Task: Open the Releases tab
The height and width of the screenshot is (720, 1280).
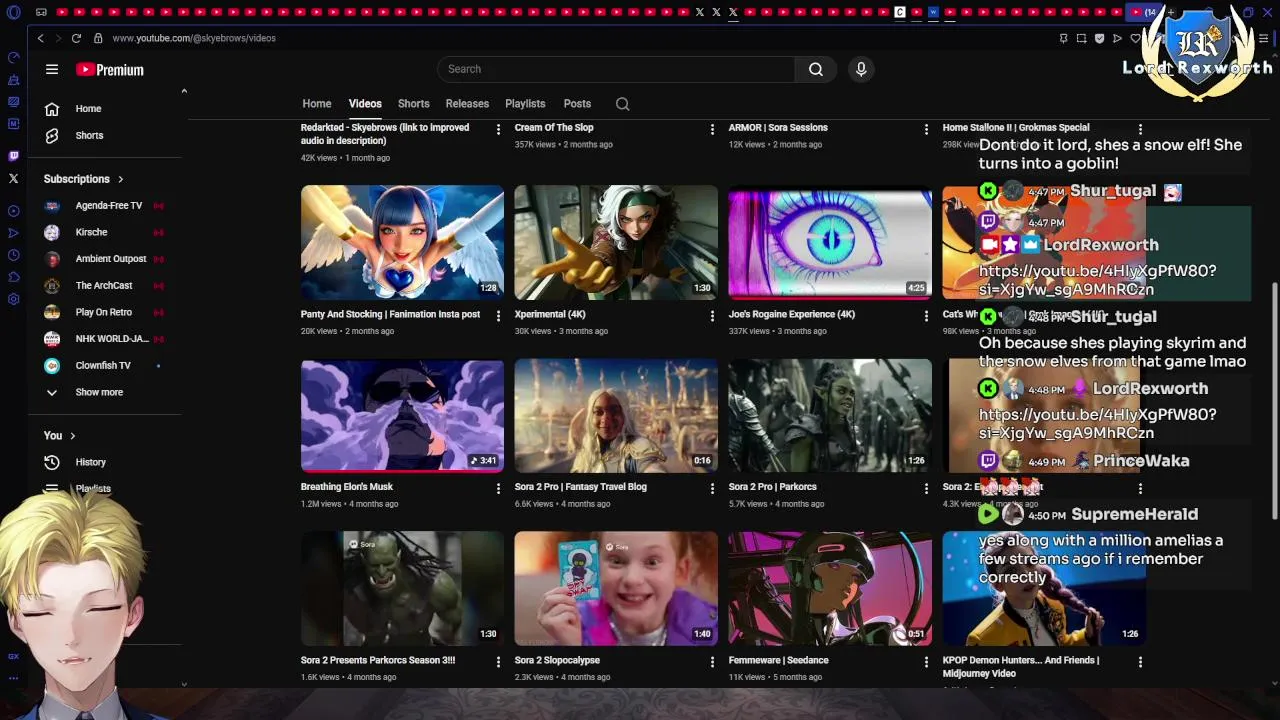Action: pyautogui.click(x=467, y=104)
